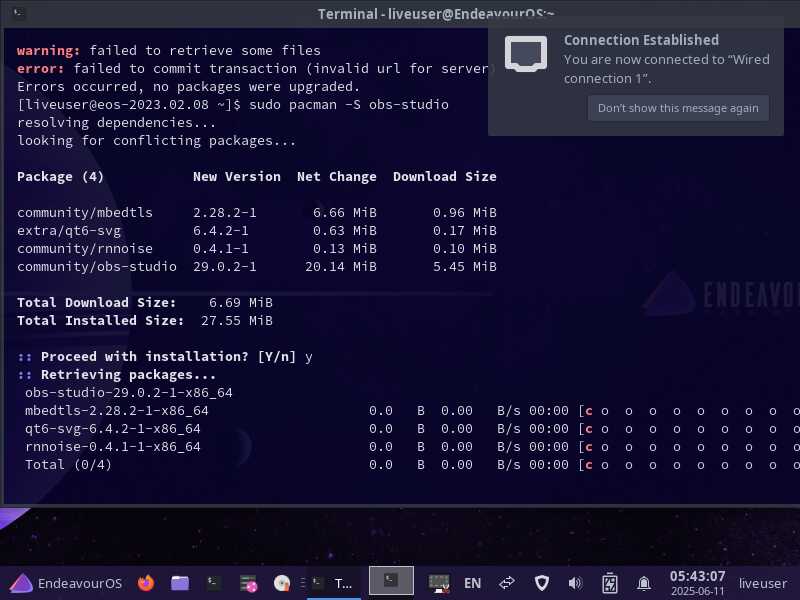
Task: Click the "sudo pacman -S obs-studio" command text
Action: [349, 105]
